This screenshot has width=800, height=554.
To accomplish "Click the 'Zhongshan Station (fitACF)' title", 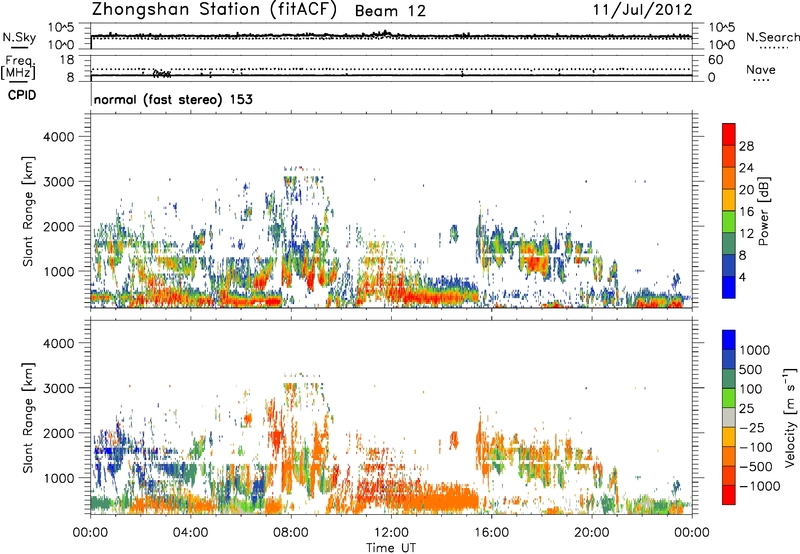I will coord(214,10).
